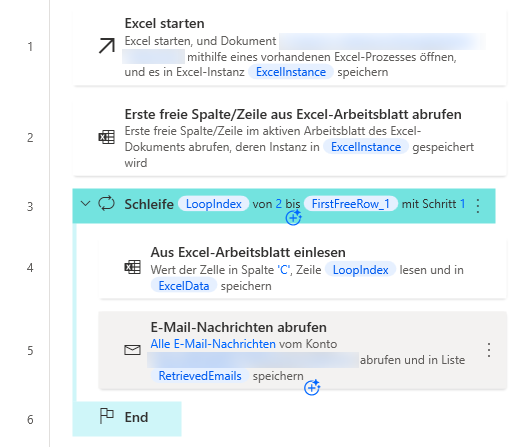The height and width of the screenshot is (447, 521).
Task: Click the Excel icon of Aus Excel-Arbeitsblatt einlesen
Action: click(x=133, y=267)
